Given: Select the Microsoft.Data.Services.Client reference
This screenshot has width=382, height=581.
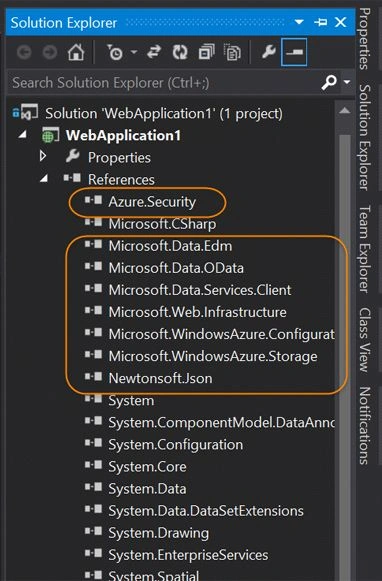Looking at the screenshot, I should 200,290.
